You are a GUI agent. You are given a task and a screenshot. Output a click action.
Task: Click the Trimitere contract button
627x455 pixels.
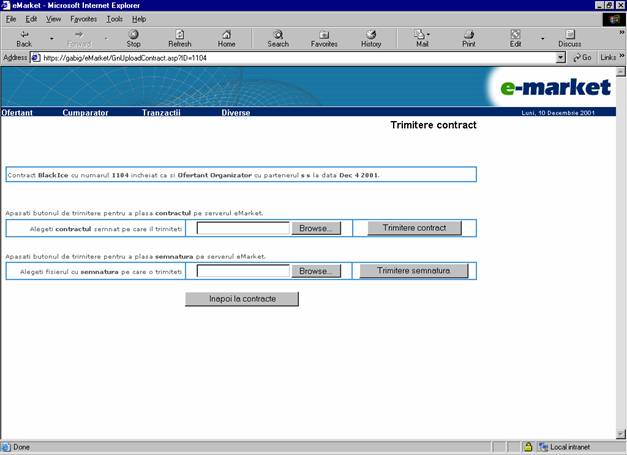point(414,228)
